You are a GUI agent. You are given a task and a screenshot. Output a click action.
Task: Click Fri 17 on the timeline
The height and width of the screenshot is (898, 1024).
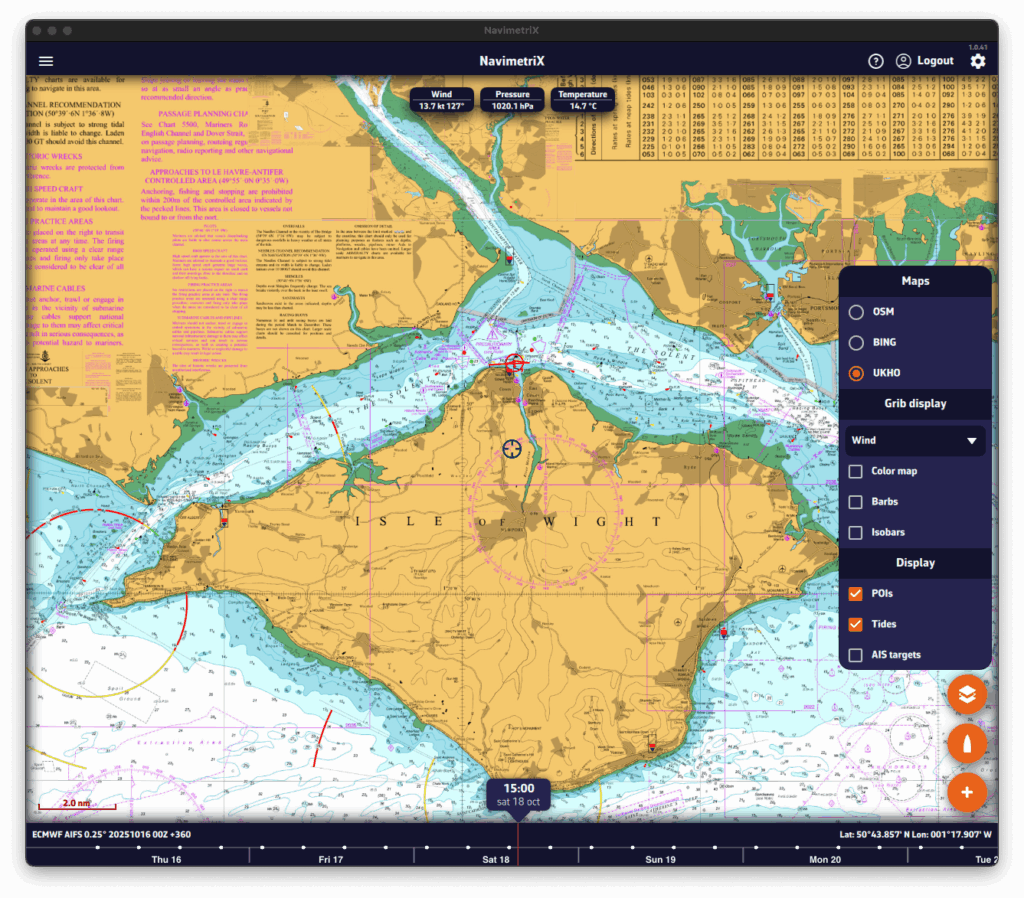tap(331, 860)
